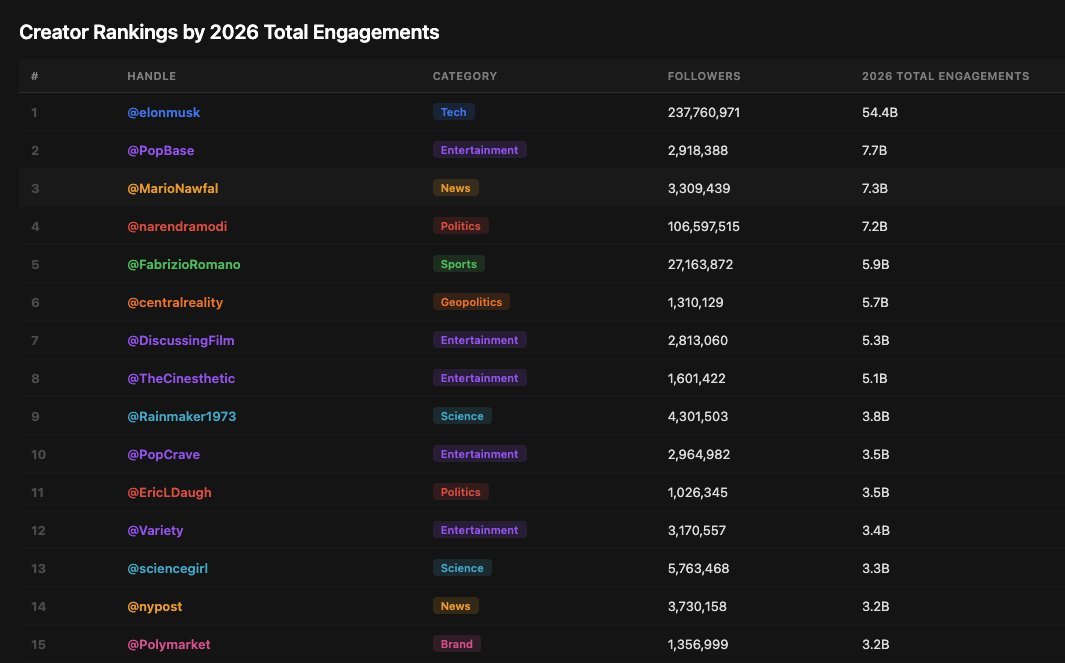Select the @TheCinesthetic handle

[181, 379]
